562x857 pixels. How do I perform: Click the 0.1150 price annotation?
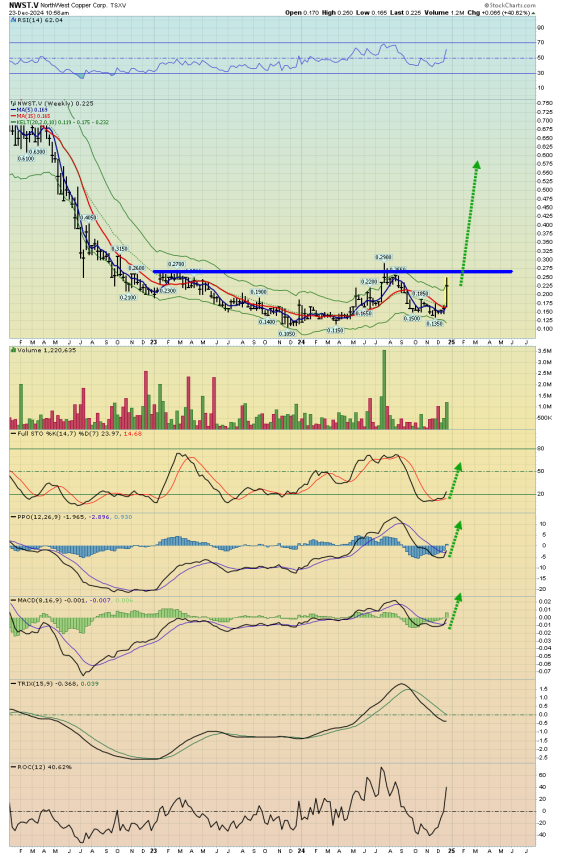coord(335,331)
